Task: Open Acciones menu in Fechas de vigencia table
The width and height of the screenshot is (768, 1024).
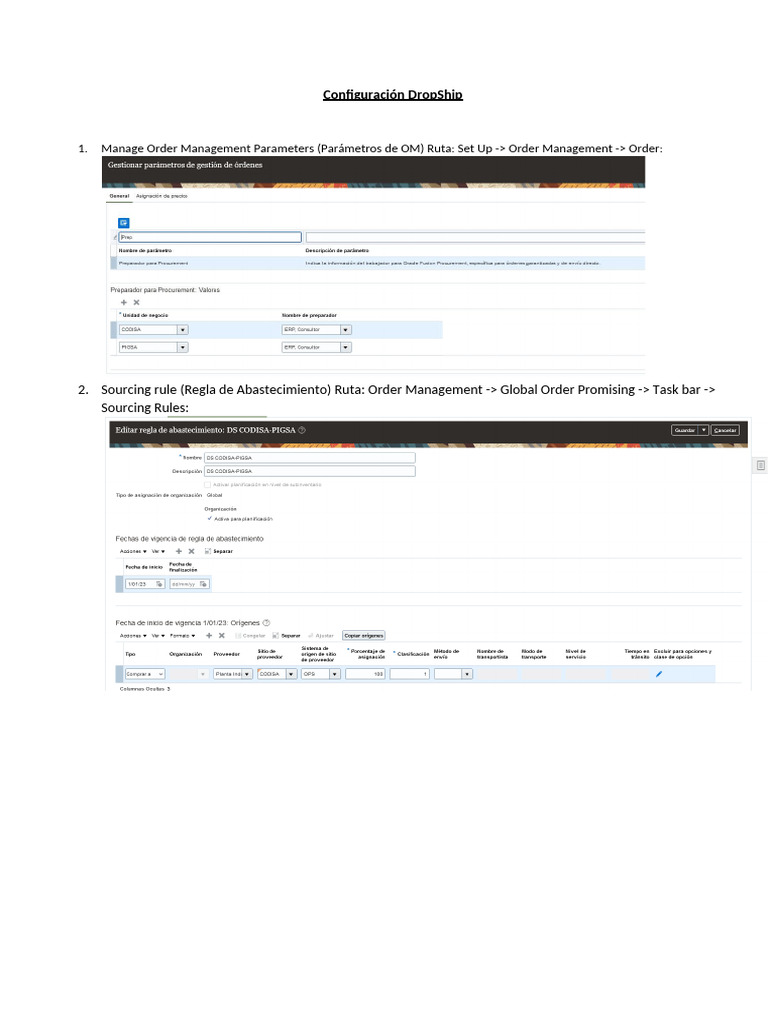Action: [133, 551]
